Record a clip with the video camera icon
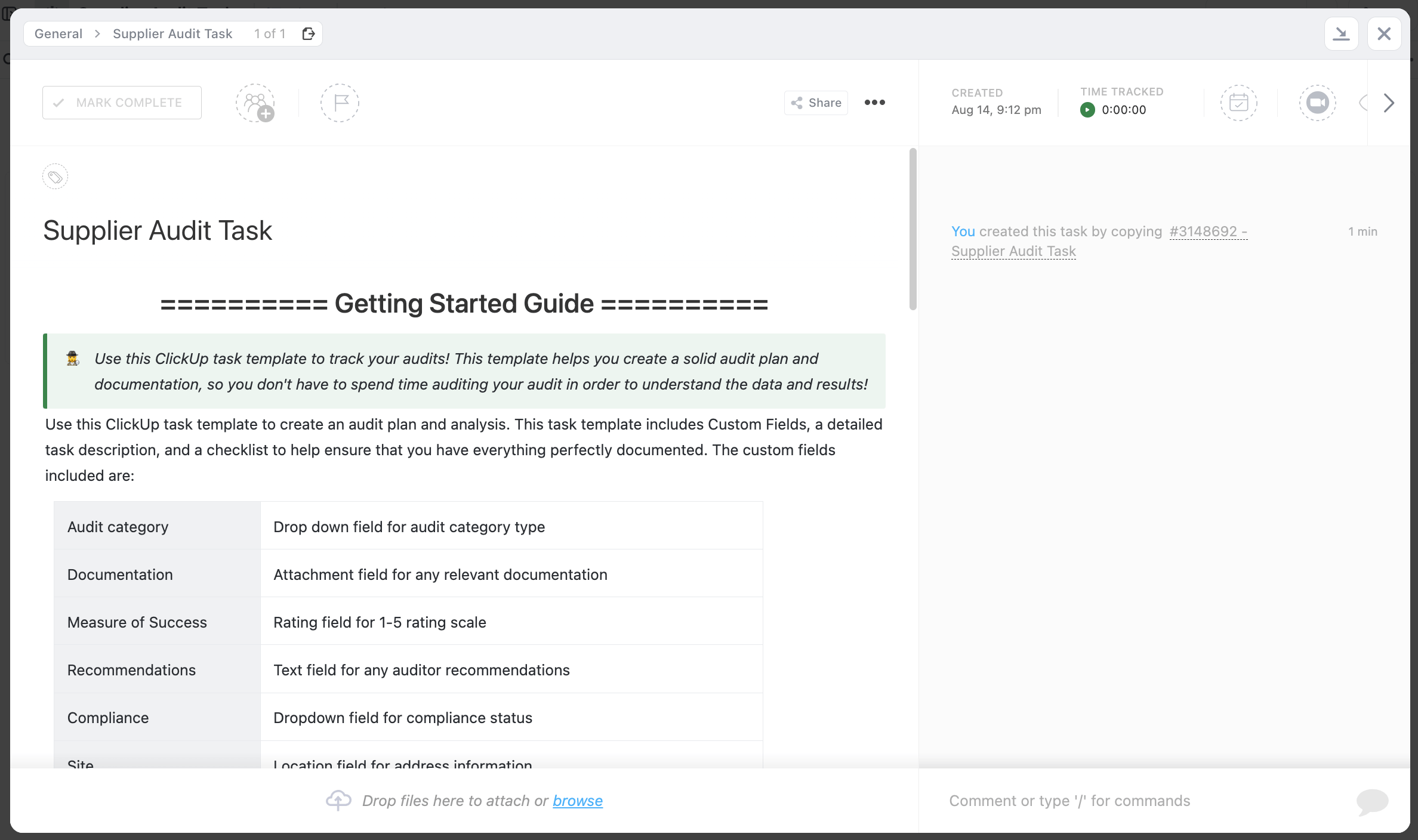1418x840 pixels. 1317,103
